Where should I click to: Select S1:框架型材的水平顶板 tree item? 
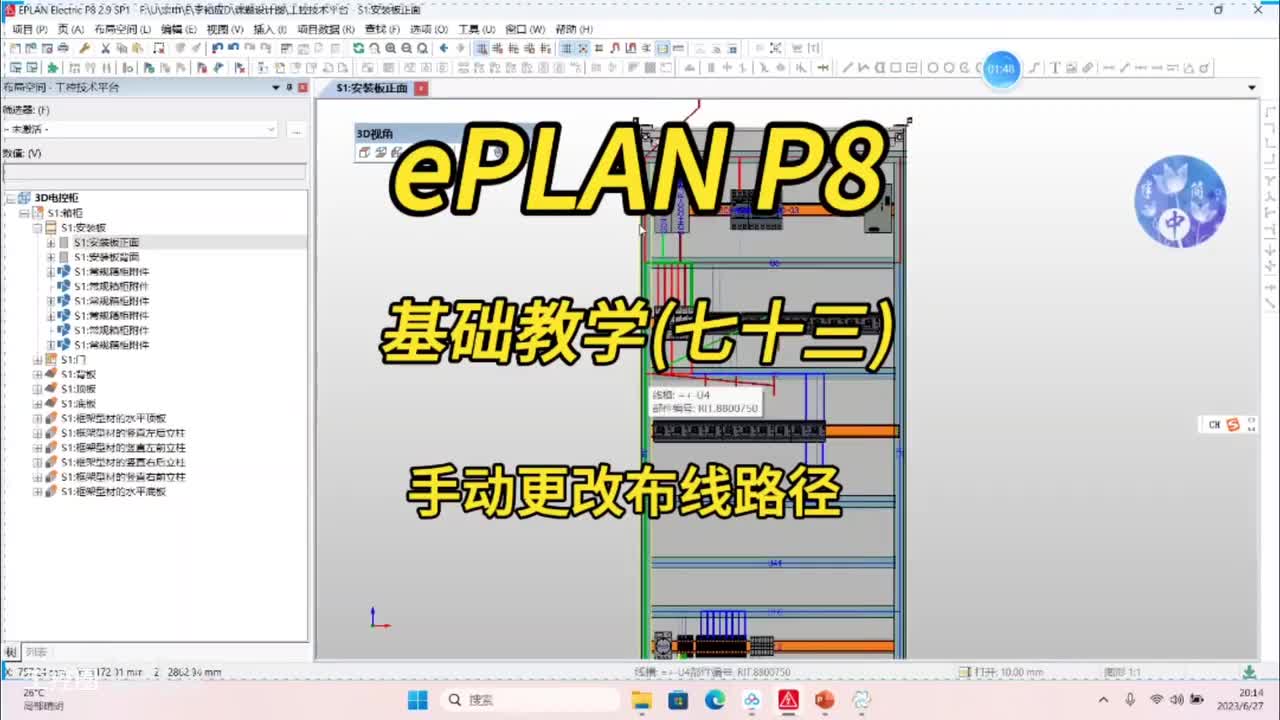pos(113,418)
